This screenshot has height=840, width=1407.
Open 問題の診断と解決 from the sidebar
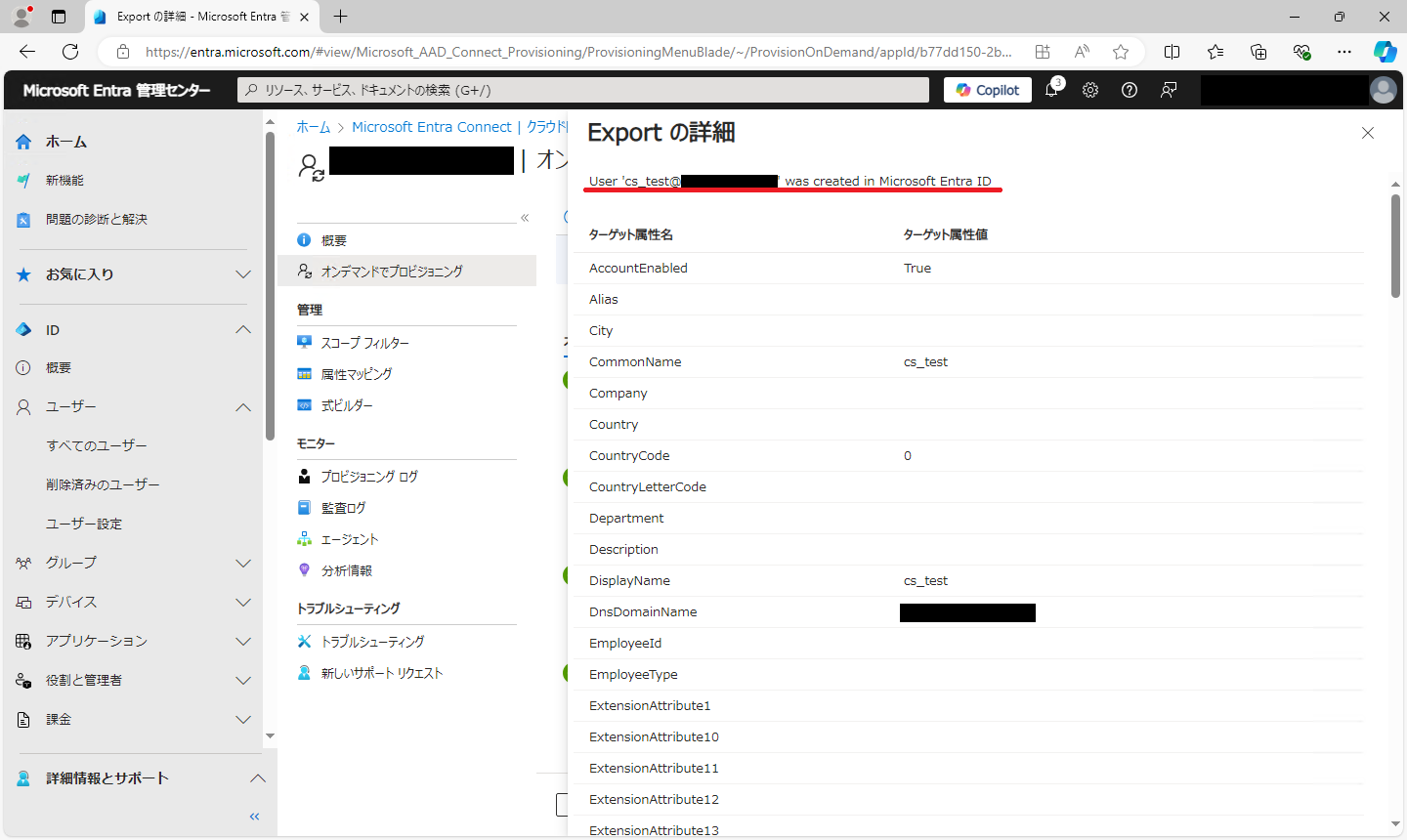(97, 220)
